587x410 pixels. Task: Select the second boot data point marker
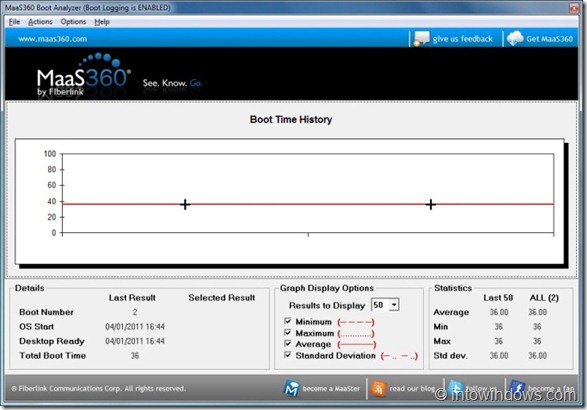(x=431, y=204)
